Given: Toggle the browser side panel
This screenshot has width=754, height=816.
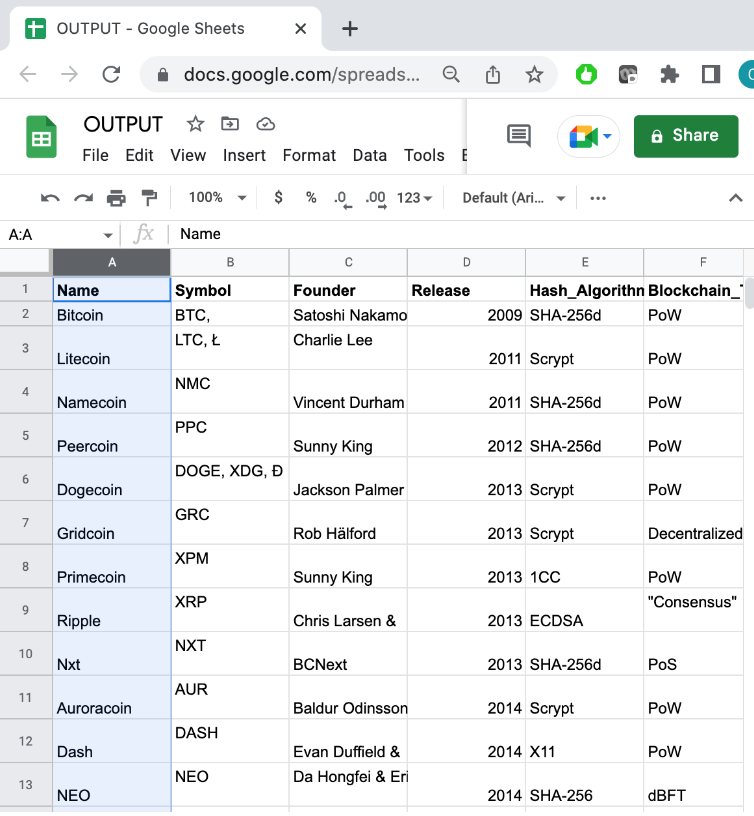Looking at the screenshot, I should 711,74.
